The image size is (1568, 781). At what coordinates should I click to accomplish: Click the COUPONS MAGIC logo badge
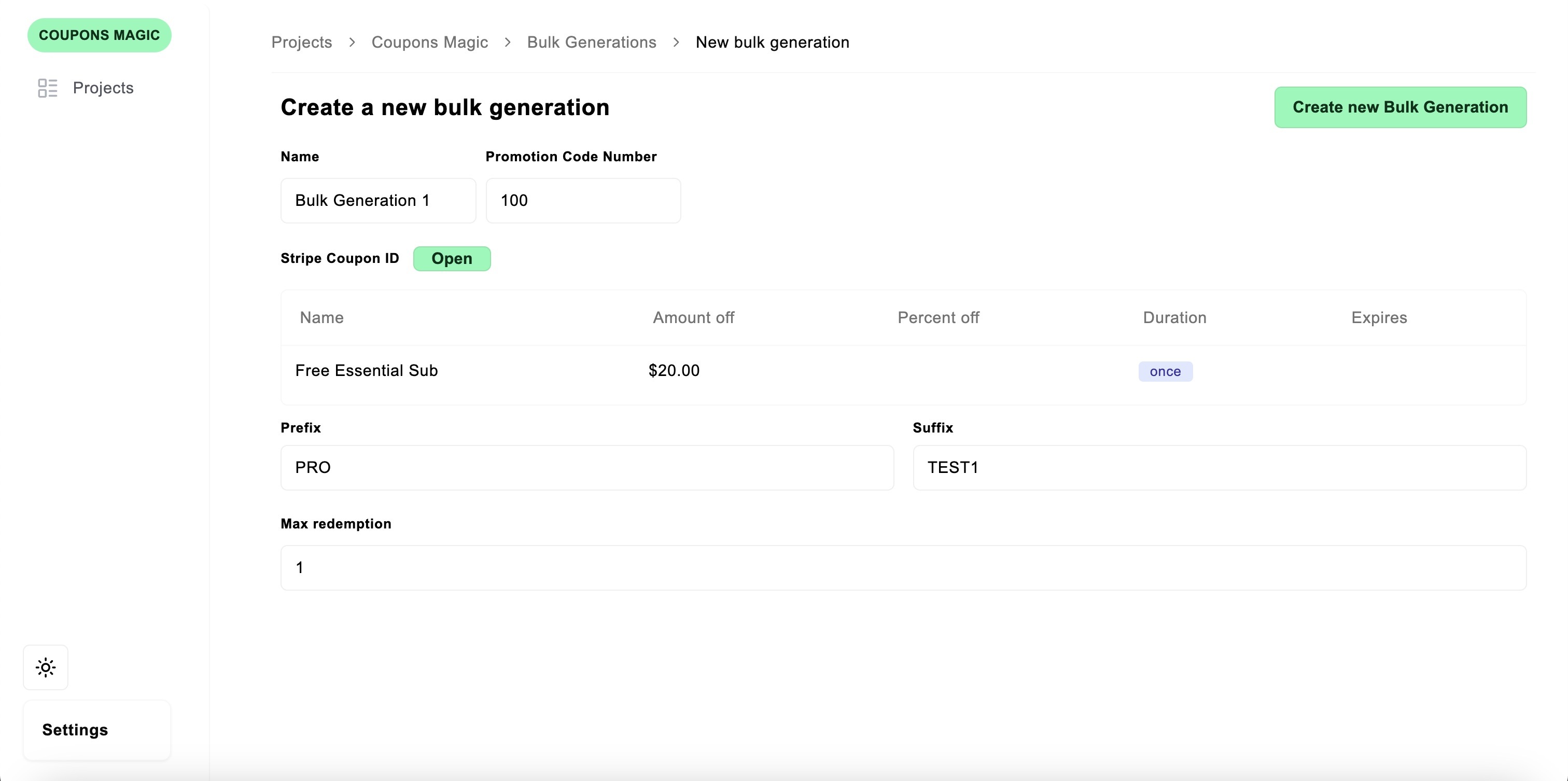99,35
